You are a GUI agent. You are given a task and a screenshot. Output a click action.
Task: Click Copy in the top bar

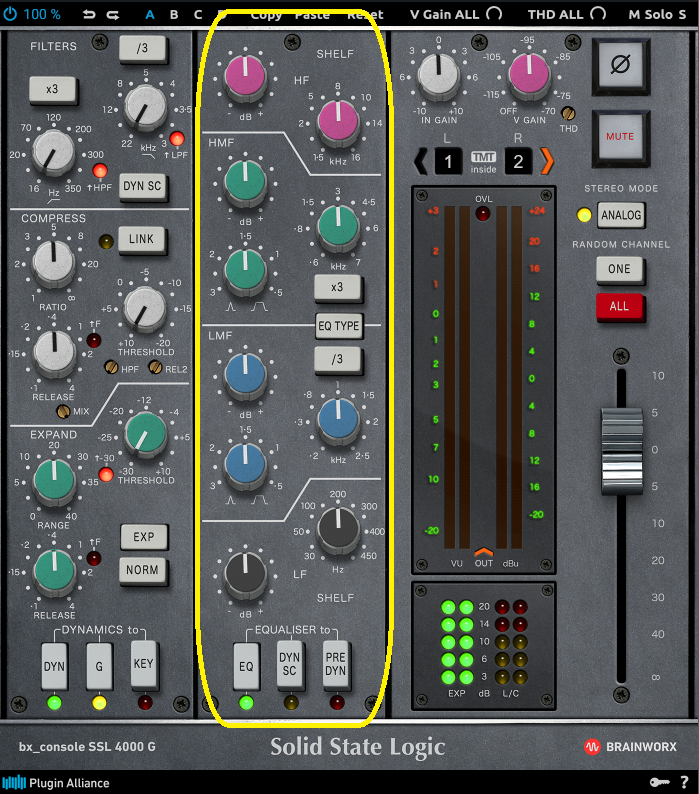(x=266, y=15)
